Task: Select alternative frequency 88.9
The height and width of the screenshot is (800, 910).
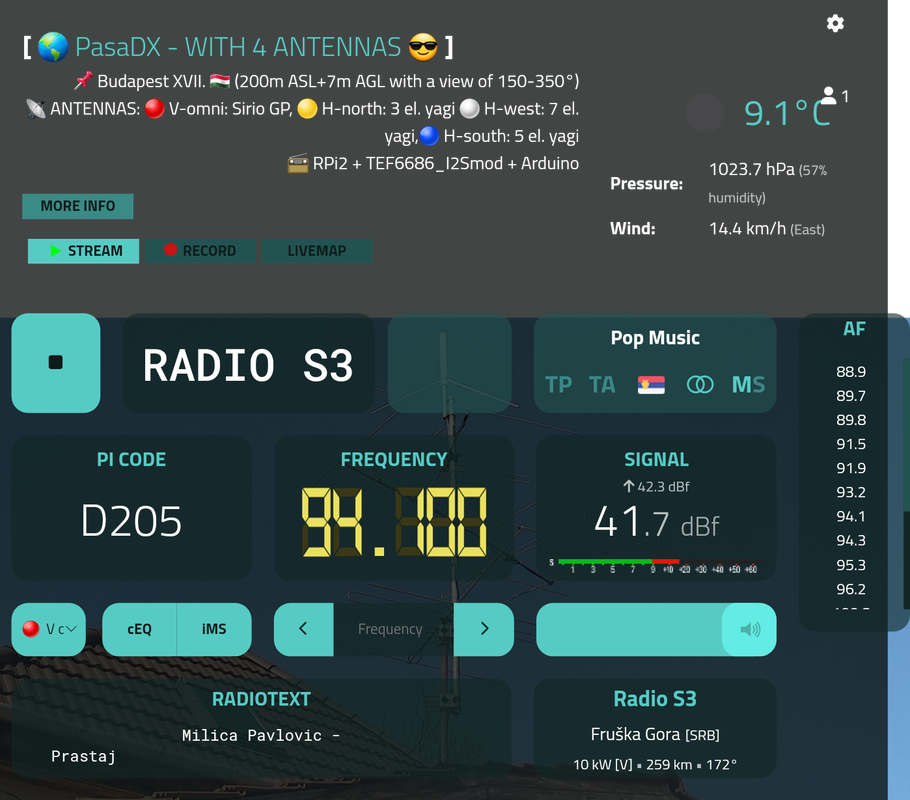Action: 851,372
